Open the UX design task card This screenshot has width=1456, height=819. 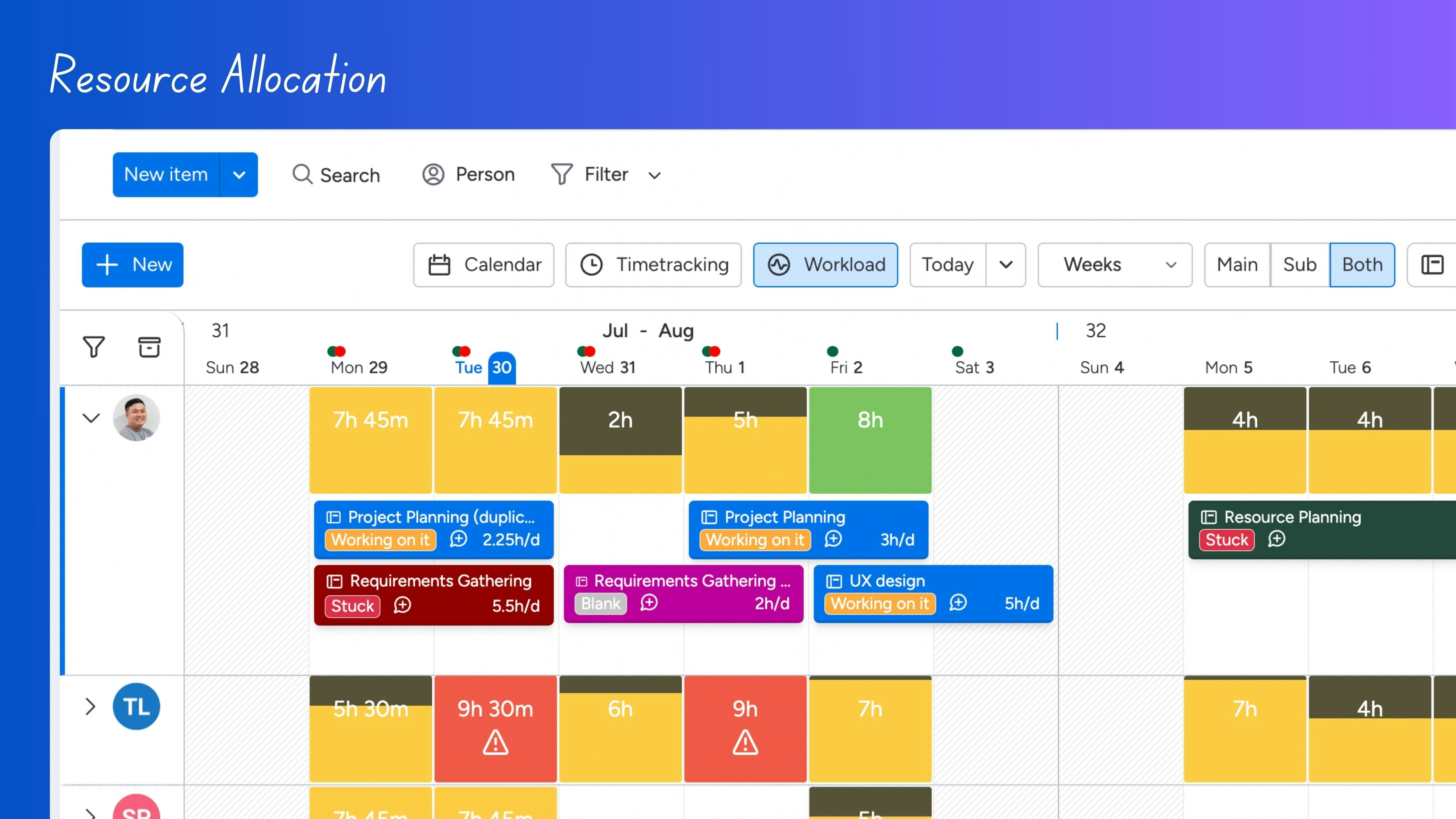[x=934, y=594]
